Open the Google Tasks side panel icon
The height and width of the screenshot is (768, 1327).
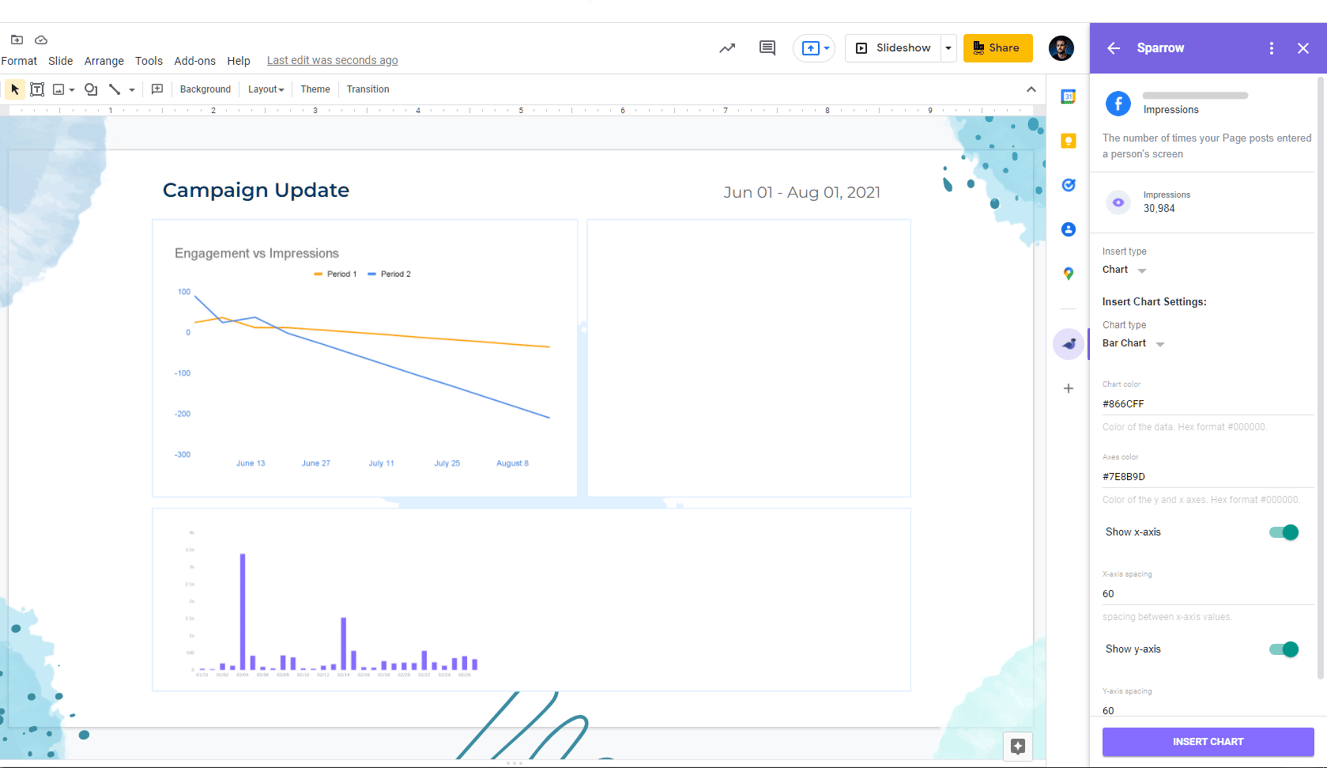tap(1068, 185)
